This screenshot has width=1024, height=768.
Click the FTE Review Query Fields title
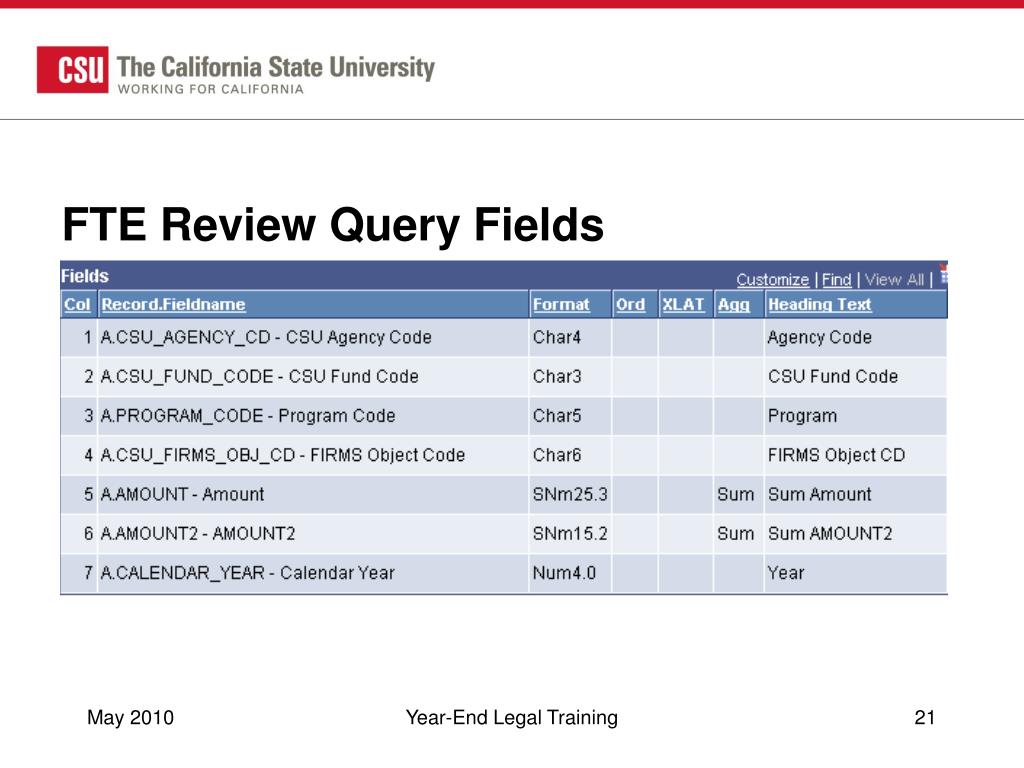[x=333, y=225]
